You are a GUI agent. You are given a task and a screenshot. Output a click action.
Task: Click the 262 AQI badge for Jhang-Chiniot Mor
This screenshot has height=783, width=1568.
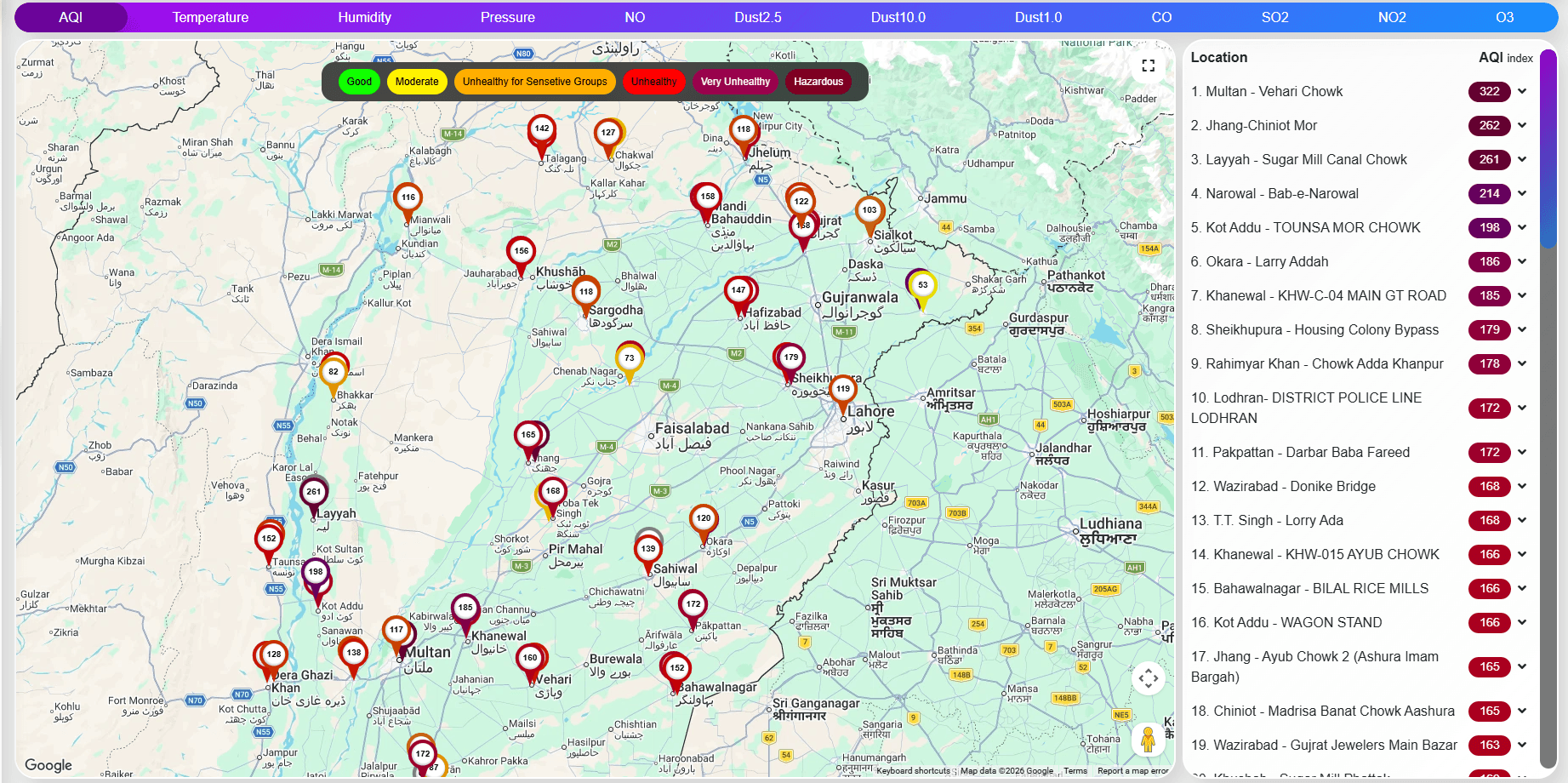coord(1489,125)
